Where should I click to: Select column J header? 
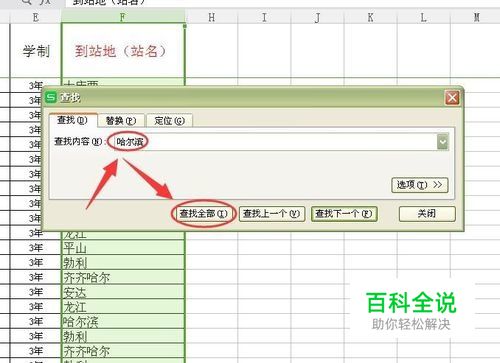(317, 17)
